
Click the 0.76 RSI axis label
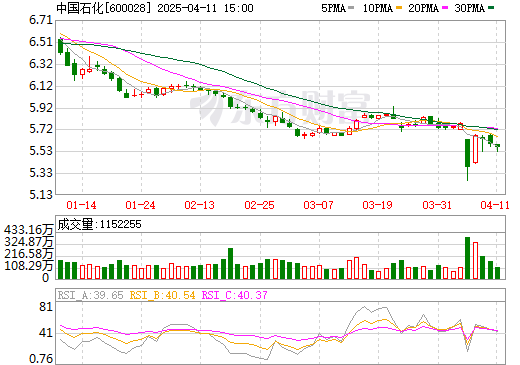click(41, 359)
